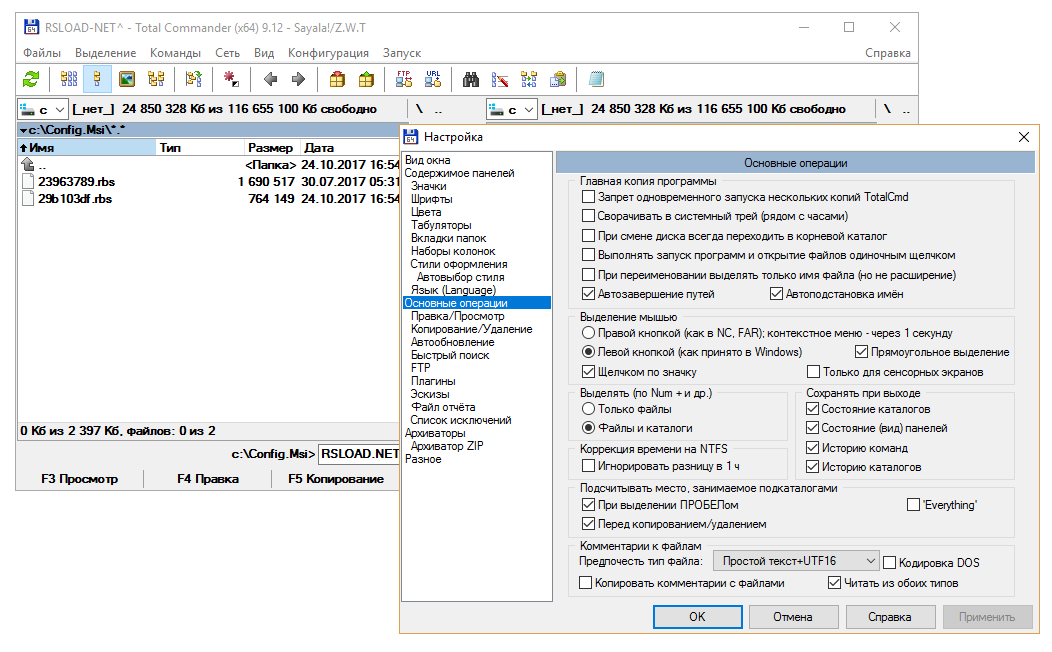Click the F3 Просмотр button
This screenshot has height=652, width=1052.
(x=79, y=479)
